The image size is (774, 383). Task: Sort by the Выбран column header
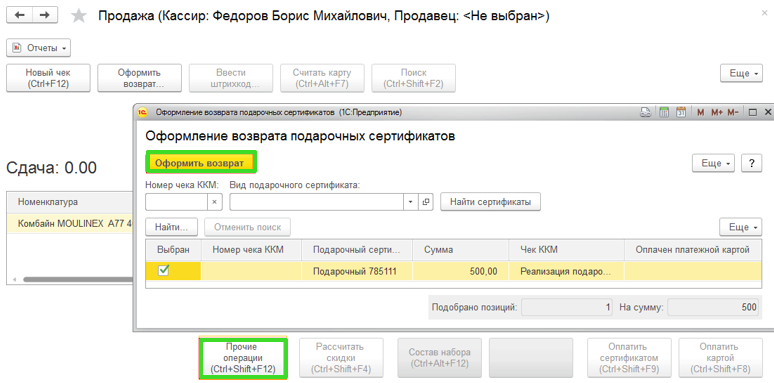coord(173,250)
